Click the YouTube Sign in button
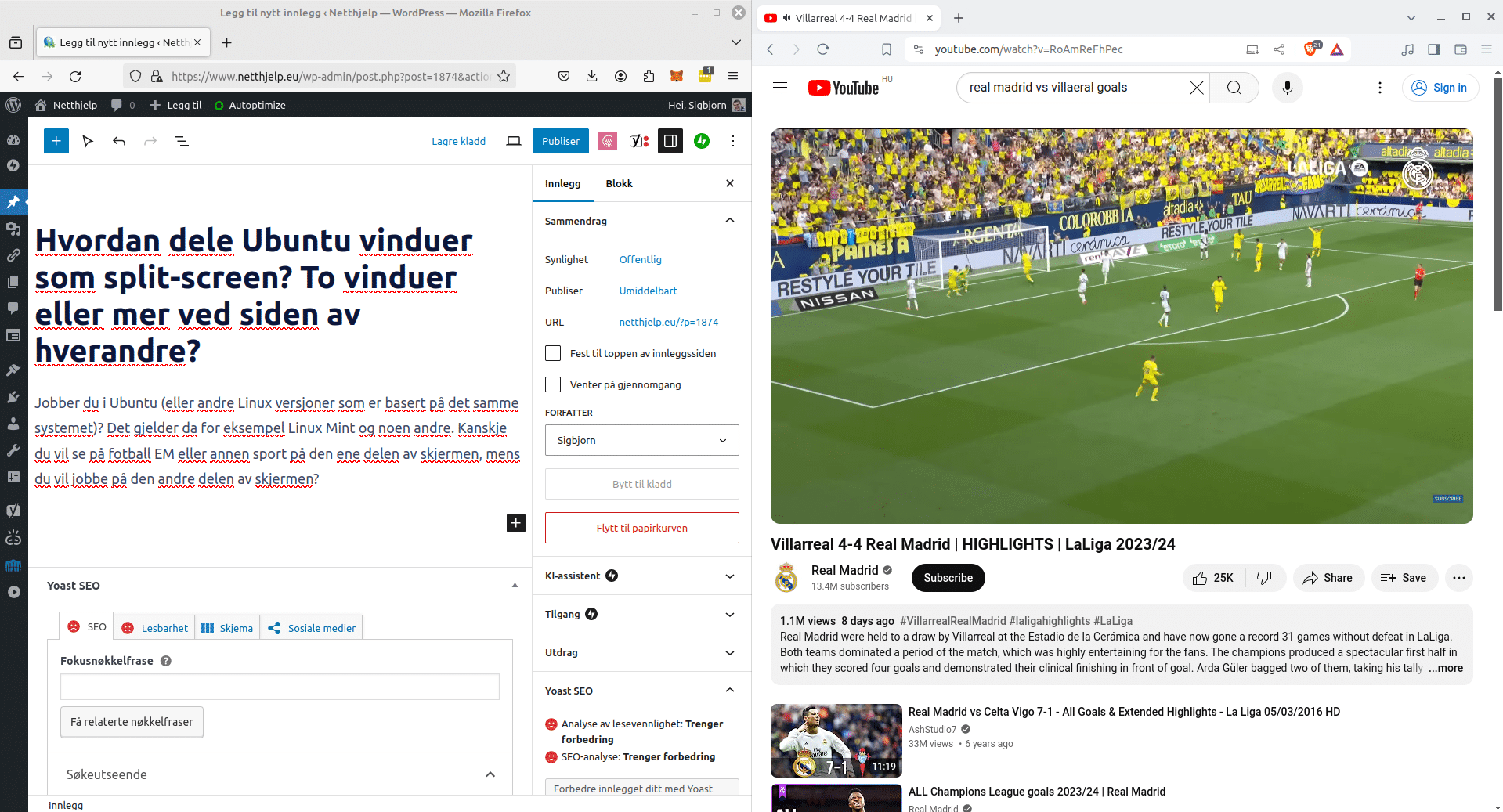 (x=1440, y=88)
